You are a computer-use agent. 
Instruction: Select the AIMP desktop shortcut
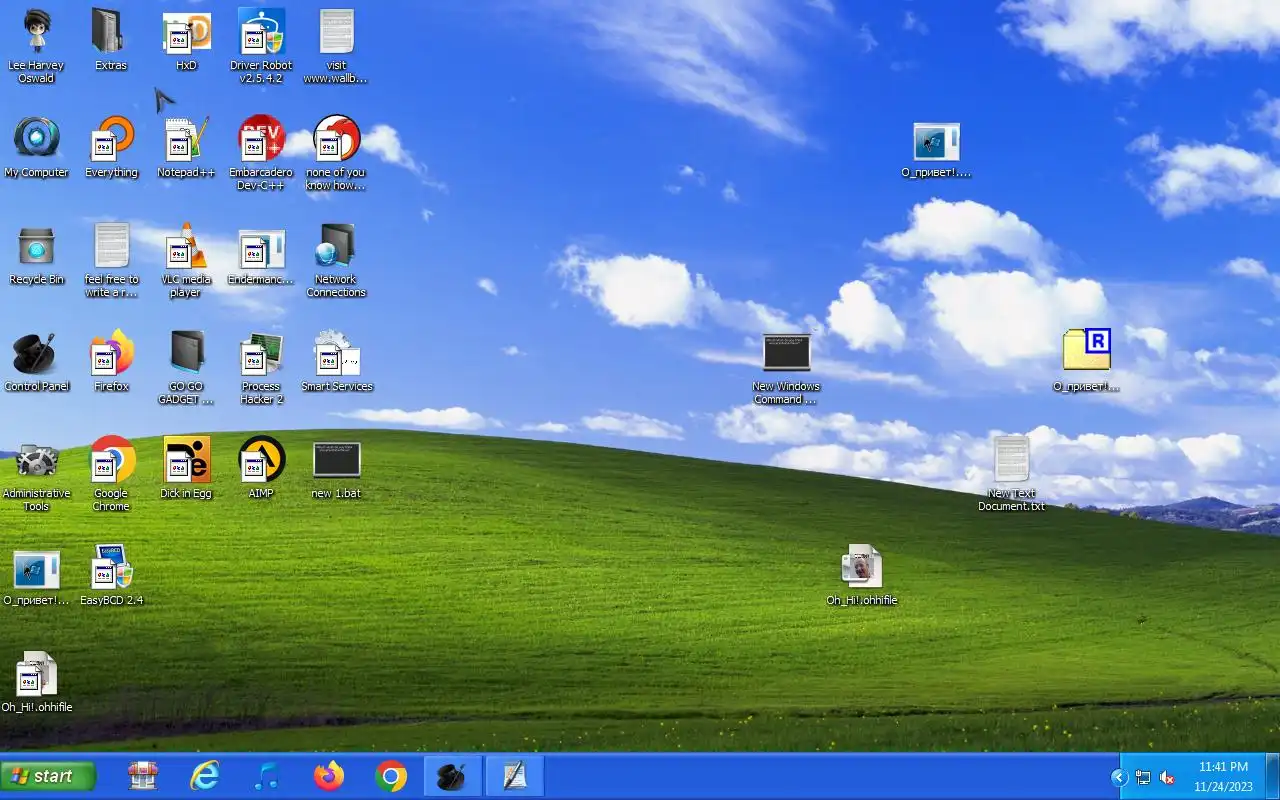(261, 468)
